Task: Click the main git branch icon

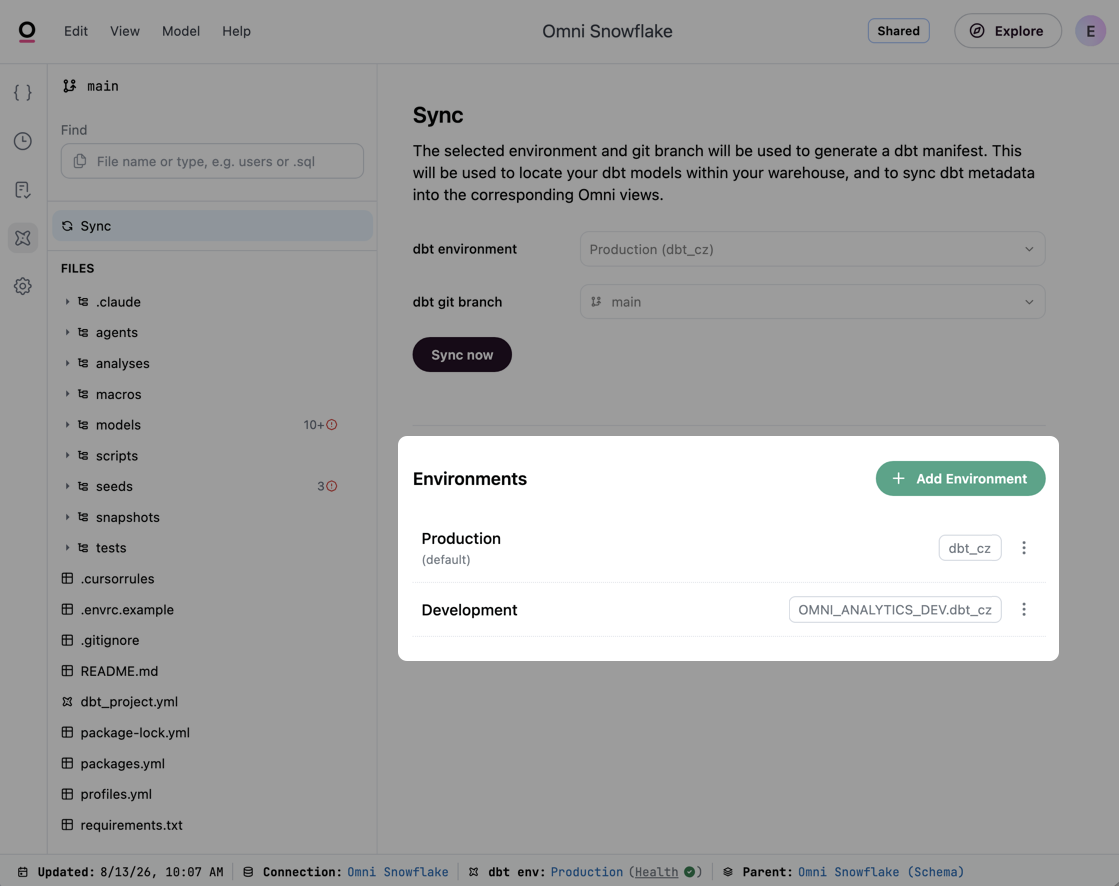Action: click(69, 86)
